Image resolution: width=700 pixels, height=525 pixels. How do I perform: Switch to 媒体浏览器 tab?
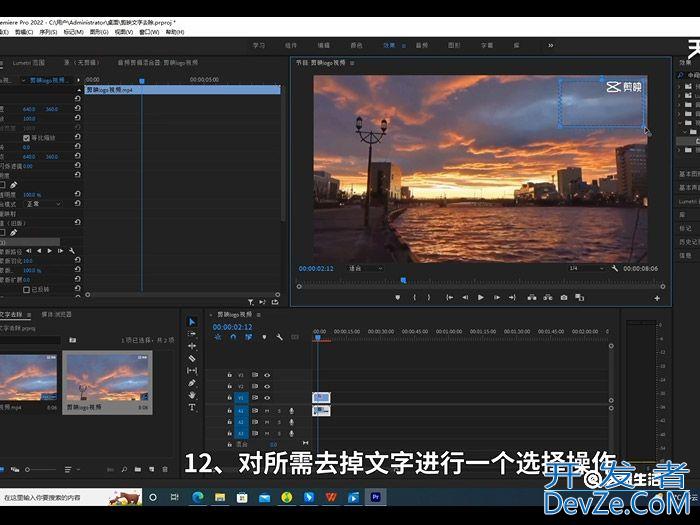pyautogui.click(x=56, y=314)
